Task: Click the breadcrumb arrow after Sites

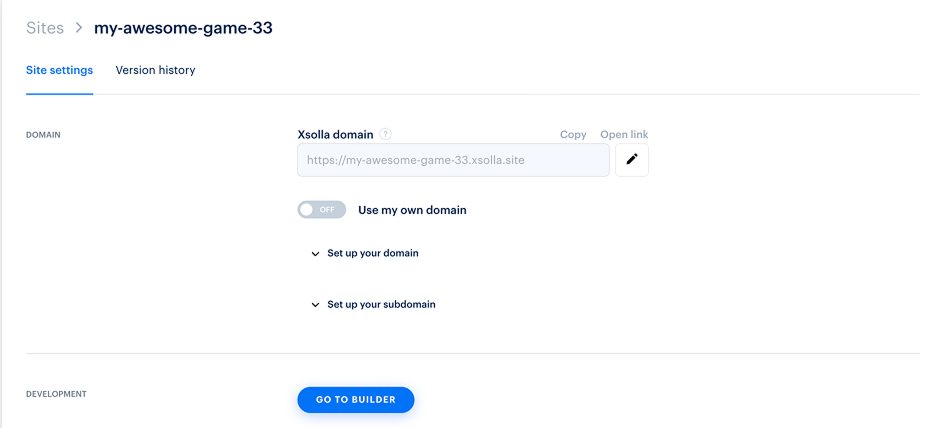Action: point(79,28)
